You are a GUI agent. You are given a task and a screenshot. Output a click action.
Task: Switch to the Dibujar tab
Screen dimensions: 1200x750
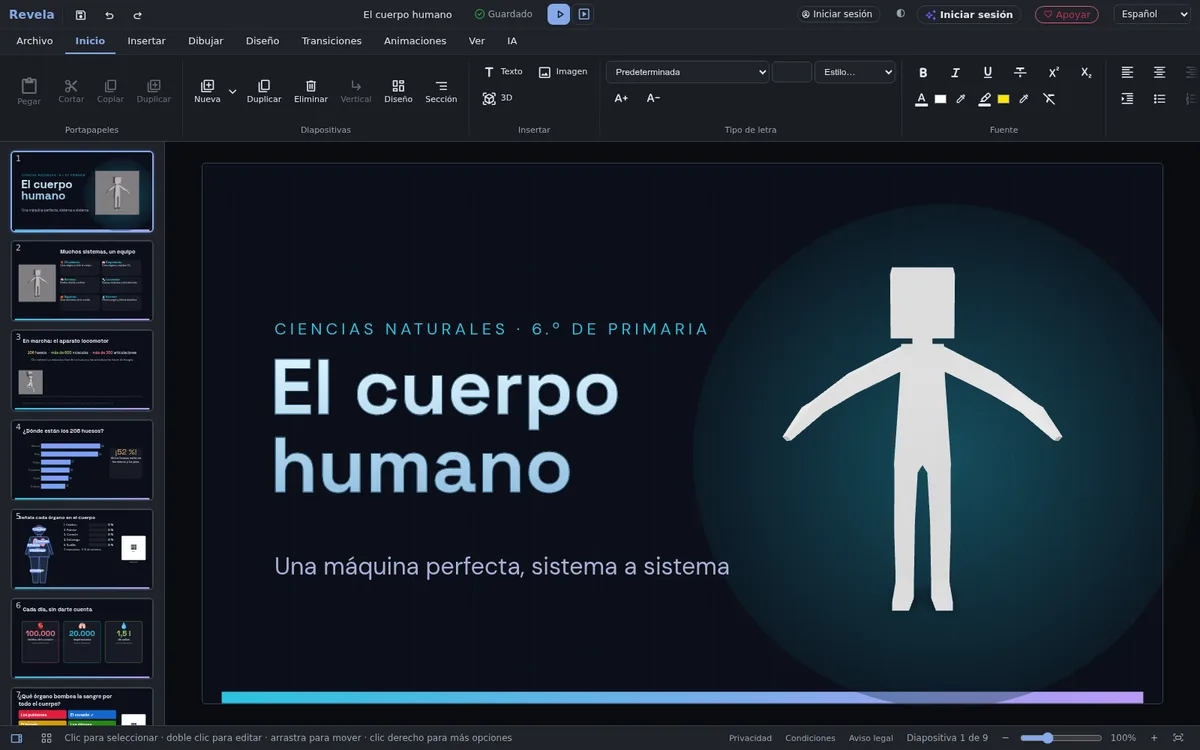[x=205, y=41]
